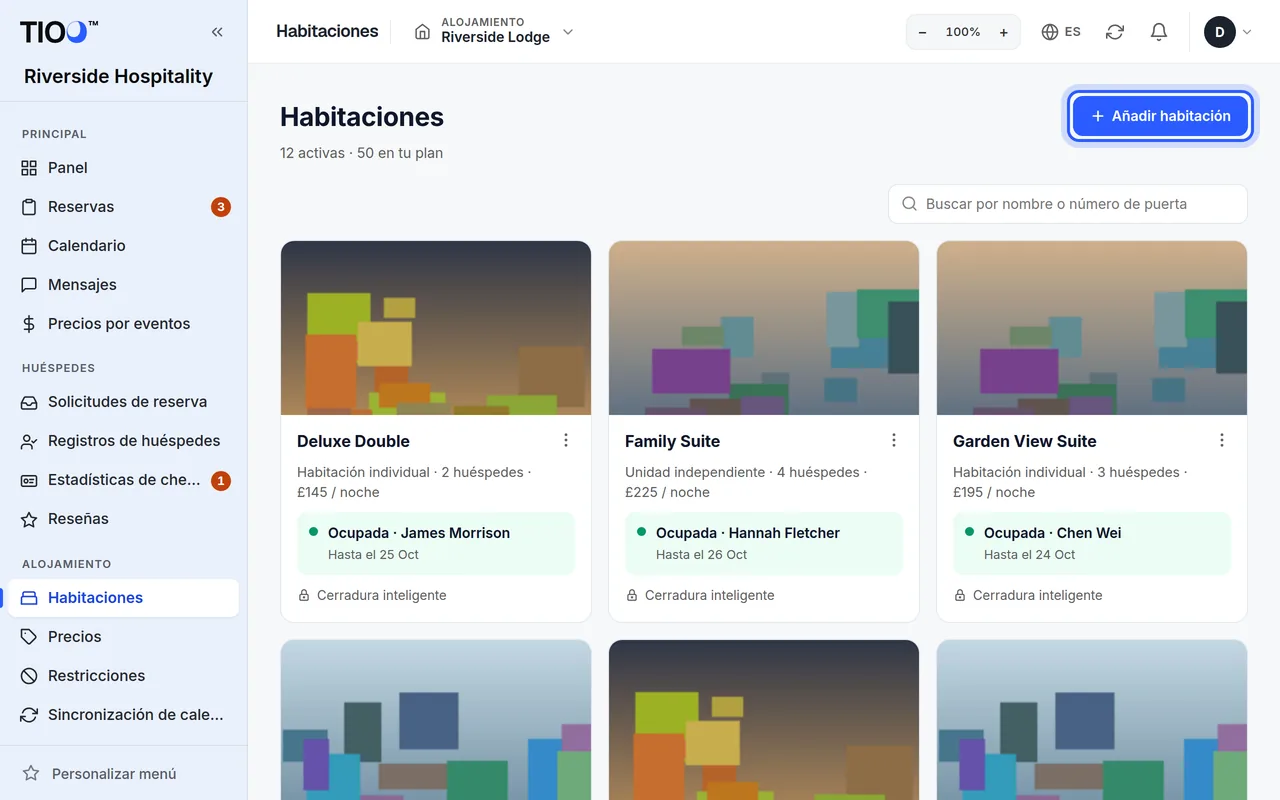Click the Family Suite room title
1280x800 pixels.
coord(672,441)
